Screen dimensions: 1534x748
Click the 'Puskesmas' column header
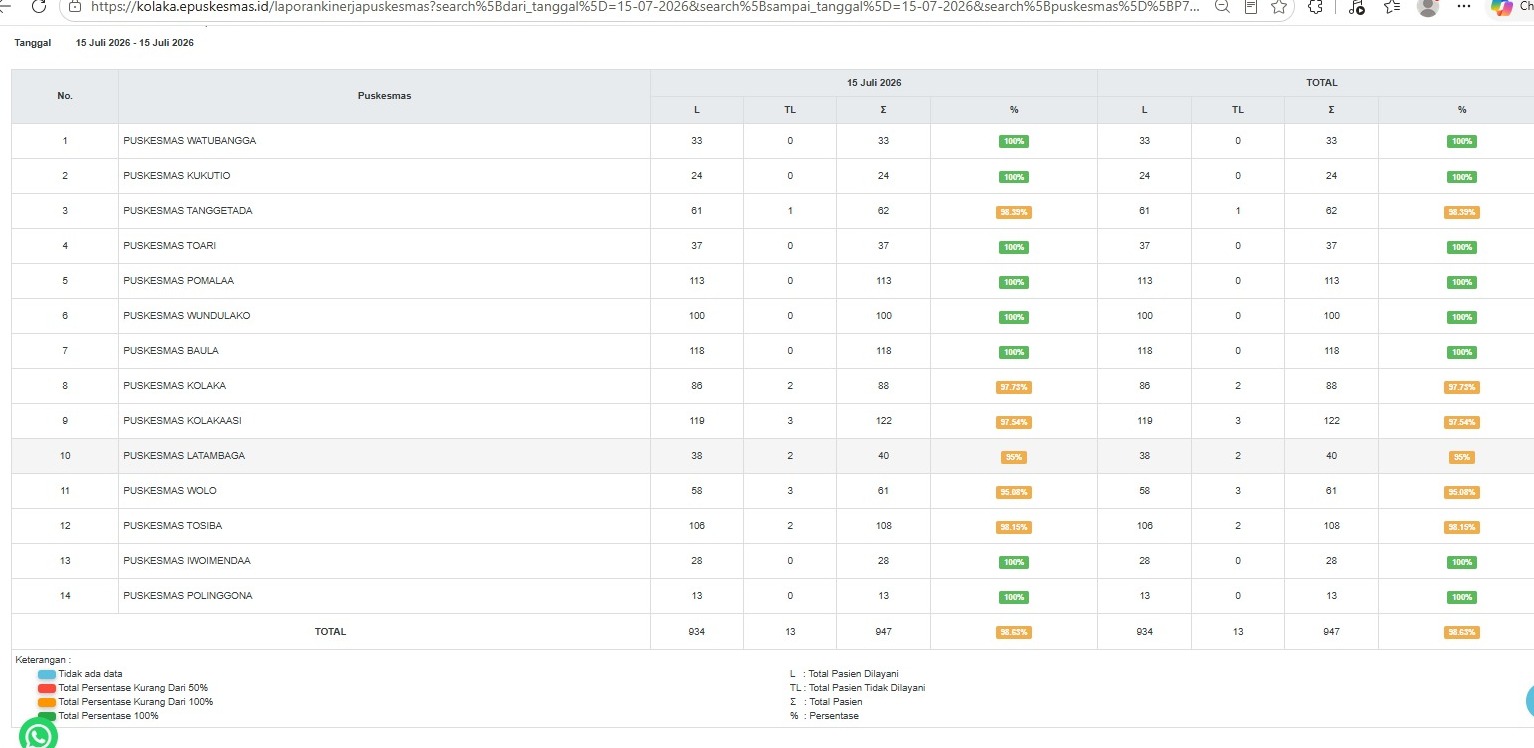click(x=384, y=96)
